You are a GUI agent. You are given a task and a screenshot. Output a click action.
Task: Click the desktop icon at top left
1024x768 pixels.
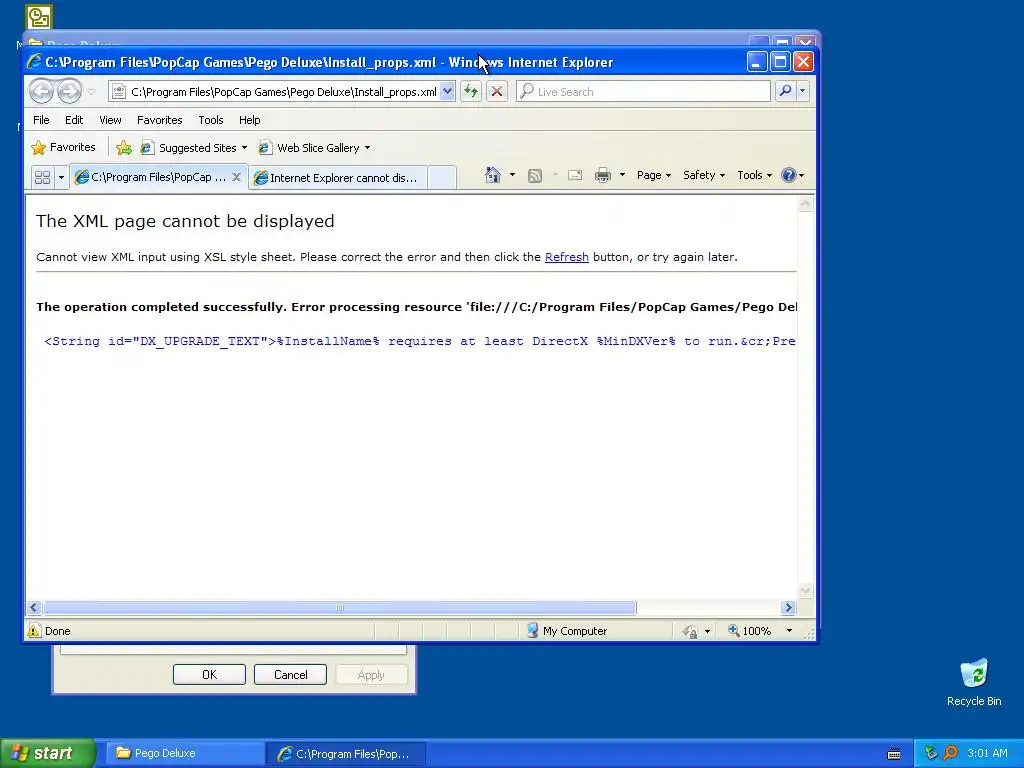[39, 17]
